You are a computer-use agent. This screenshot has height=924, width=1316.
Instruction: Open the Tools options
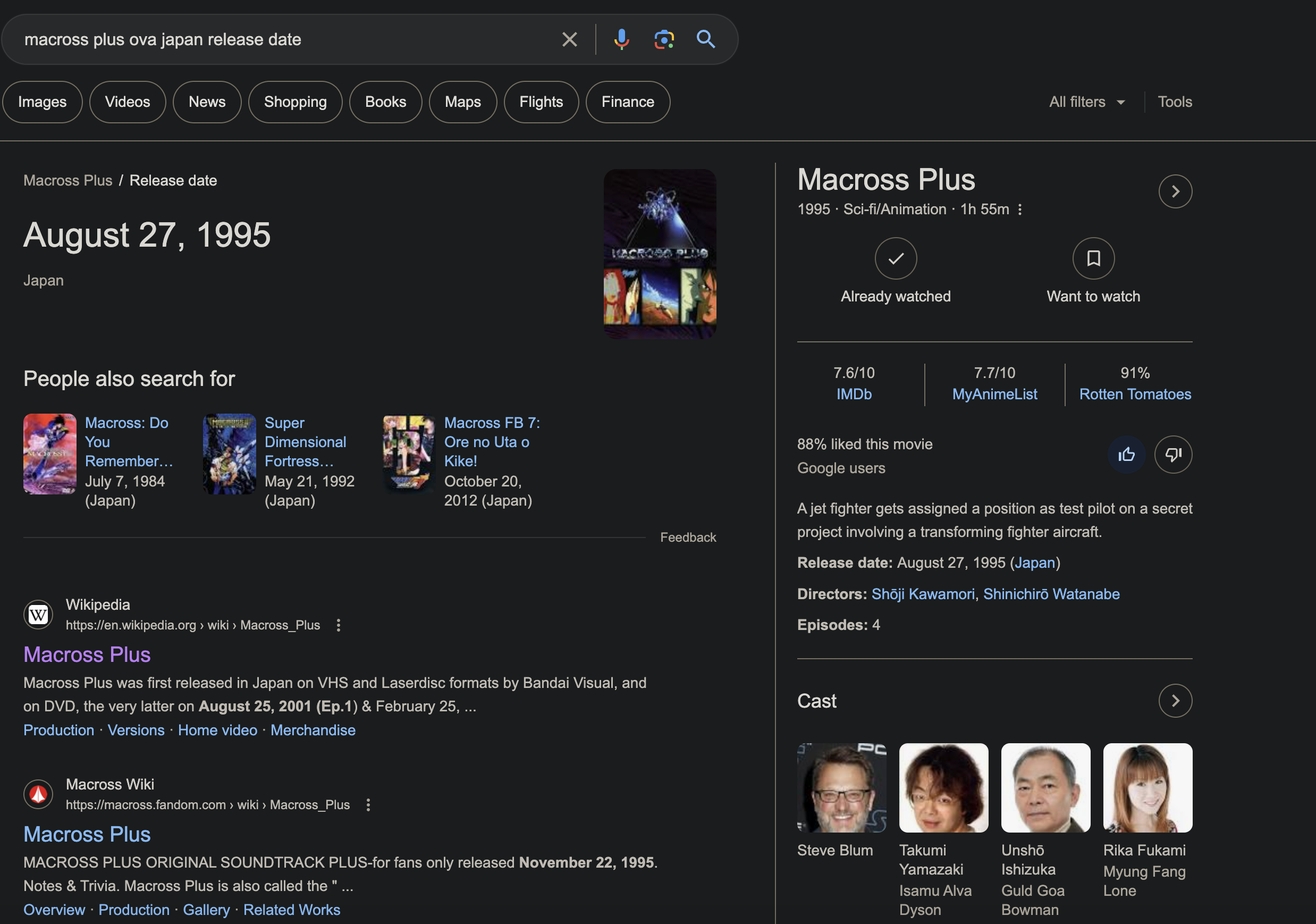coord(1175,102)
